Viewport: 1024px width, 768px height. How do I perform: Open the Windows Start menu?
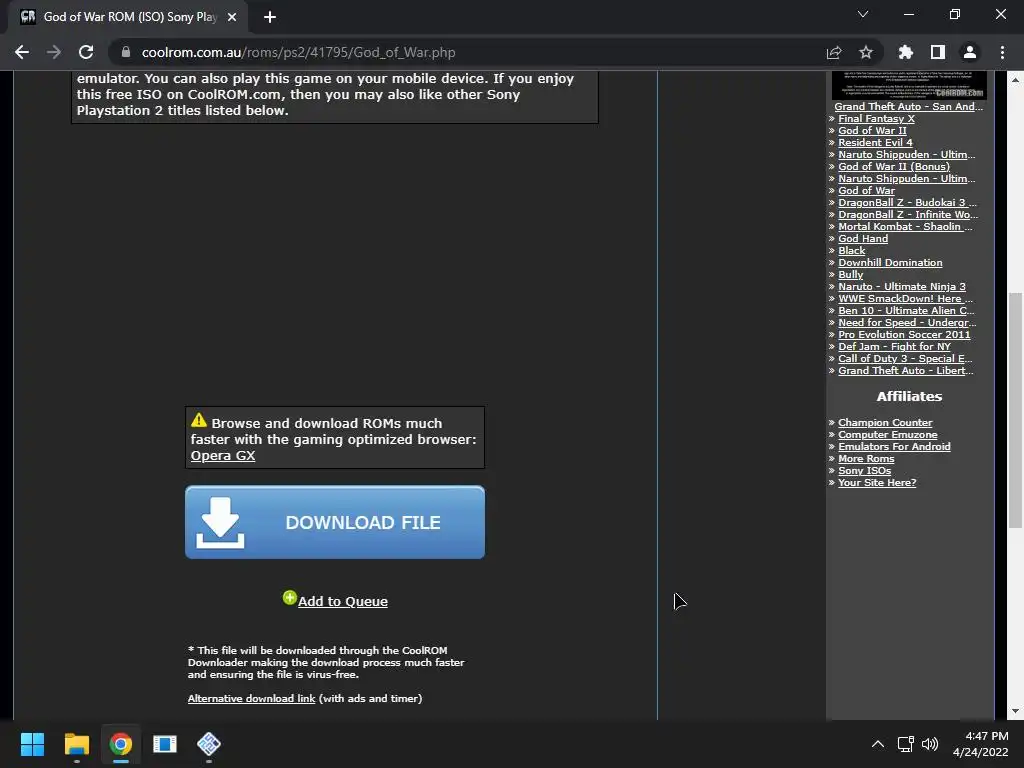click(x=32, y=744)
